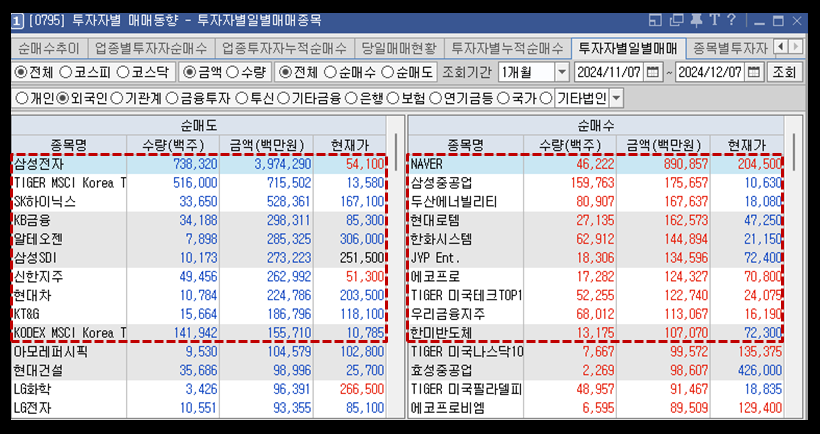Click the duplicate window icon in title bar
This screenshot has height=434, width=820.
tap(677, 21)
